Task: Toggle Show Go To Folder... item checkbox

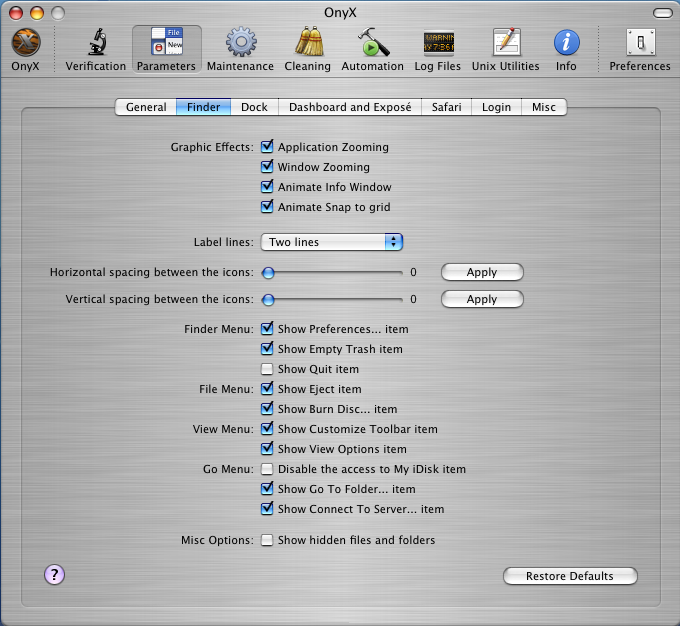Action: [267, 488]
